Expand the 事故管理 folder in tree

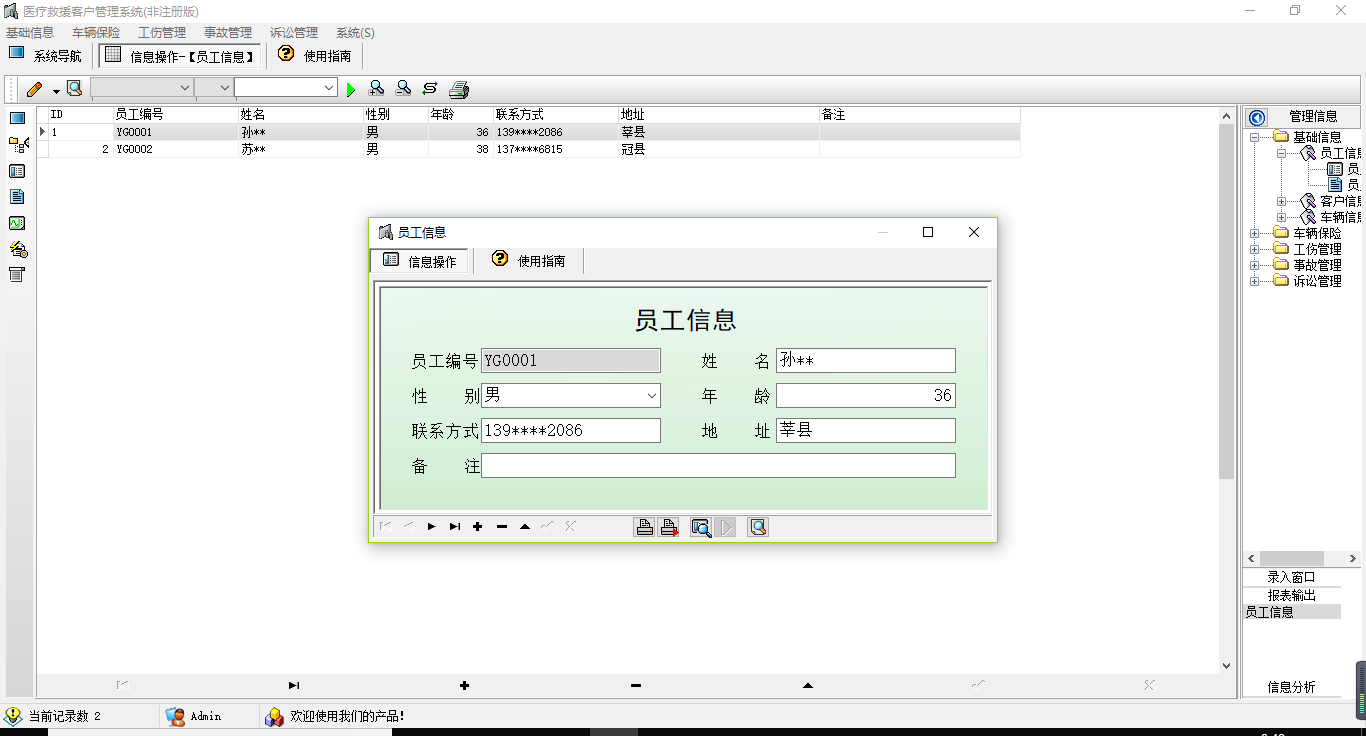pos(1254,265)
